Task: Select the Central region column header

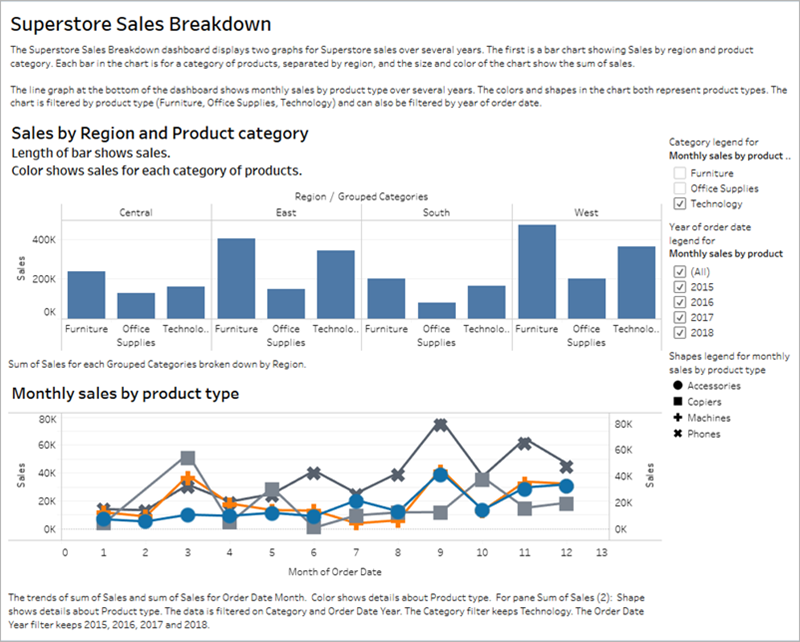Action: coord(136,212)
